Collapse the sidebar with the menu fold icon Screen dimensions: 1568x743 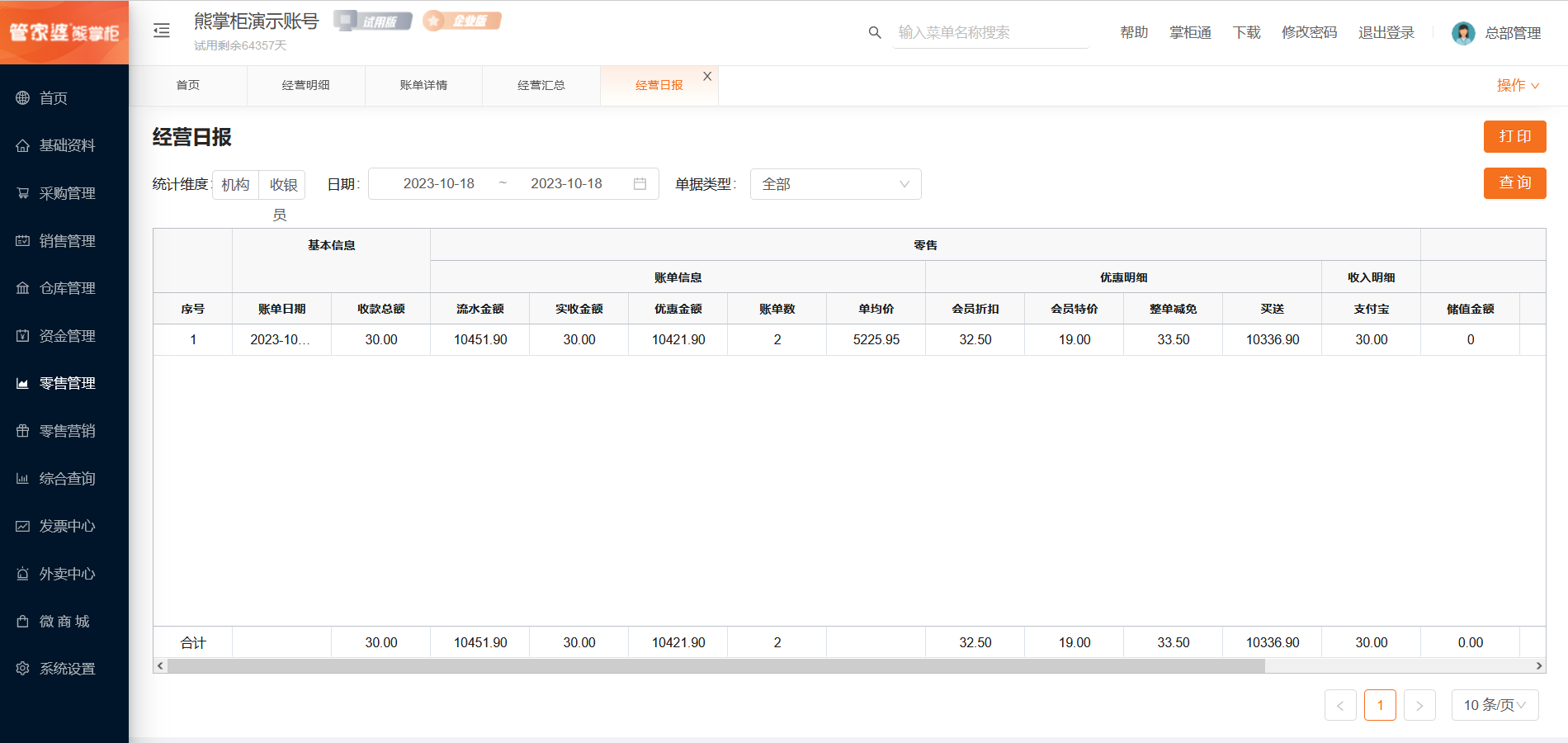pyautogui.click(x=162, y=31)
